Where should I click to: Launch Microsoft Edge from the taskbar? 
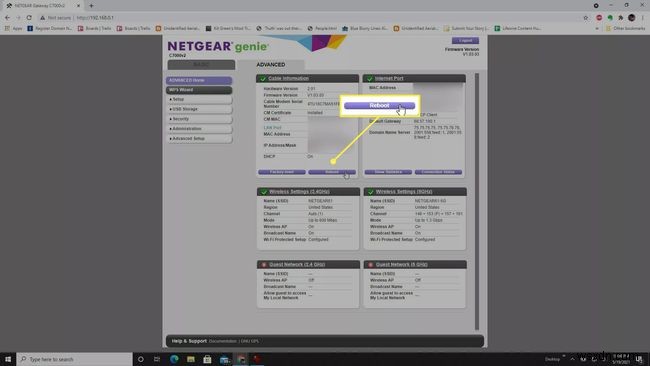point(174,359)
